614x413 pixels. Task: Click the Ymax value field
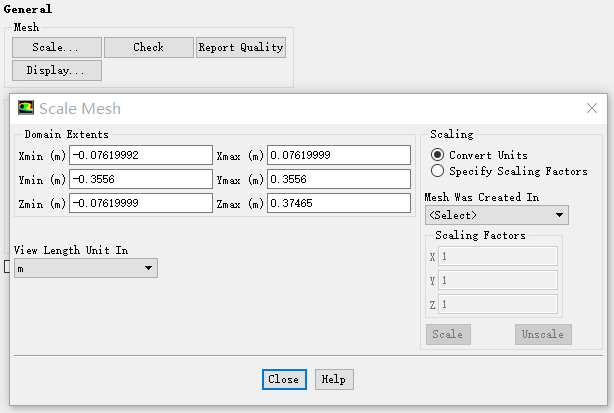pyautogui.click(x=339, y=179)
